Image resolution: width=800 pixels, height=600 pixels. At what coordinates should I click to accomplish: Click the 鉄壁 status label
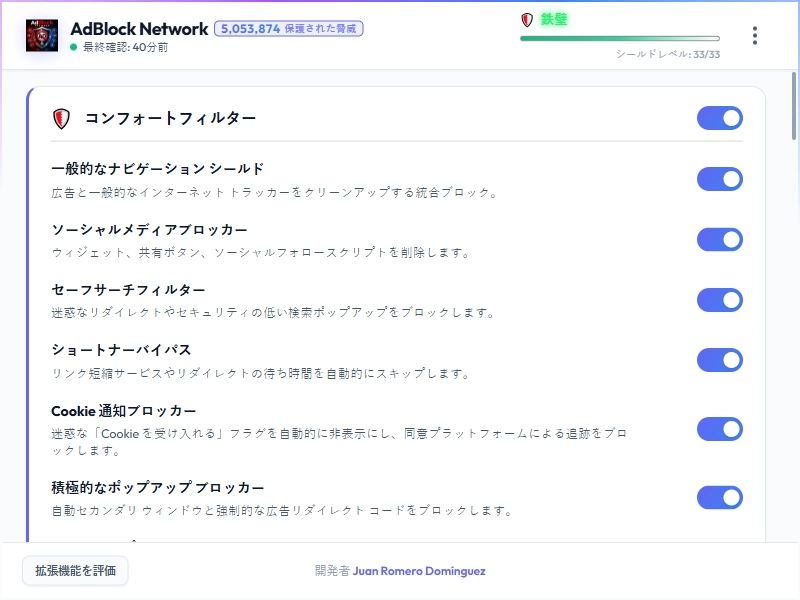click(x=554, y=19)
